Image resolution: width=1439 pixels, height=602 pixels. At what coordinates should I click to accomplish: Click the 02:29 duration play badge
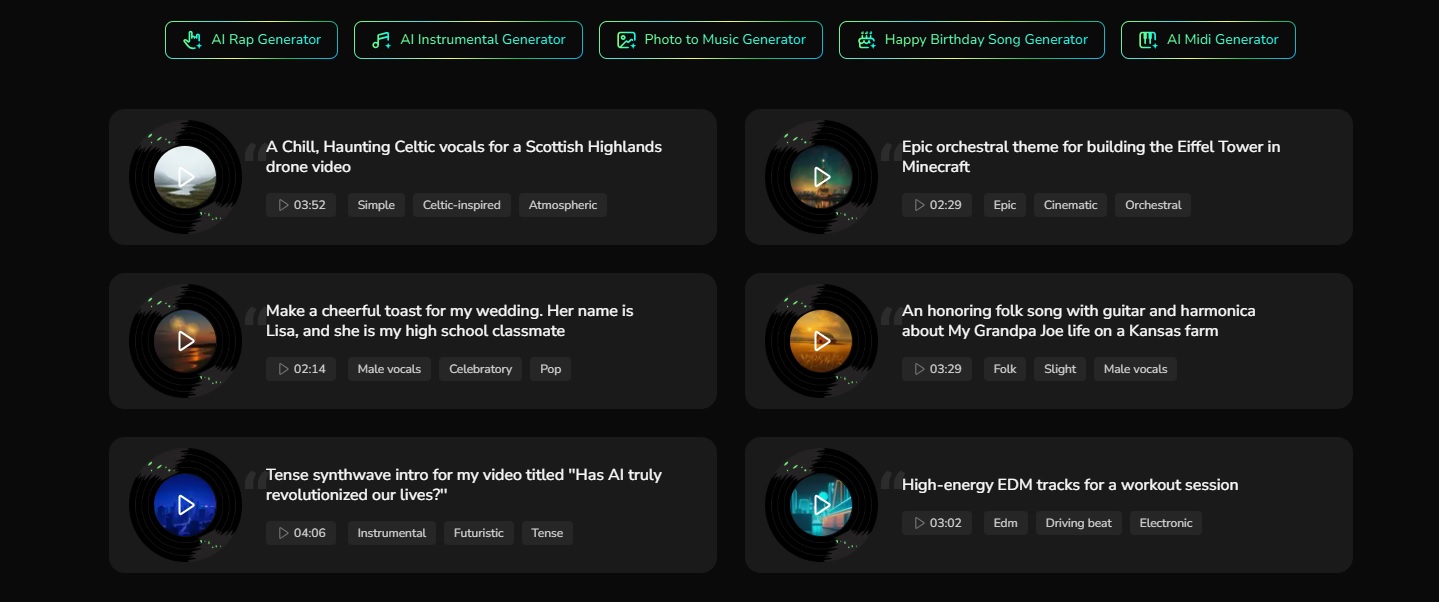tap(937, 205)
